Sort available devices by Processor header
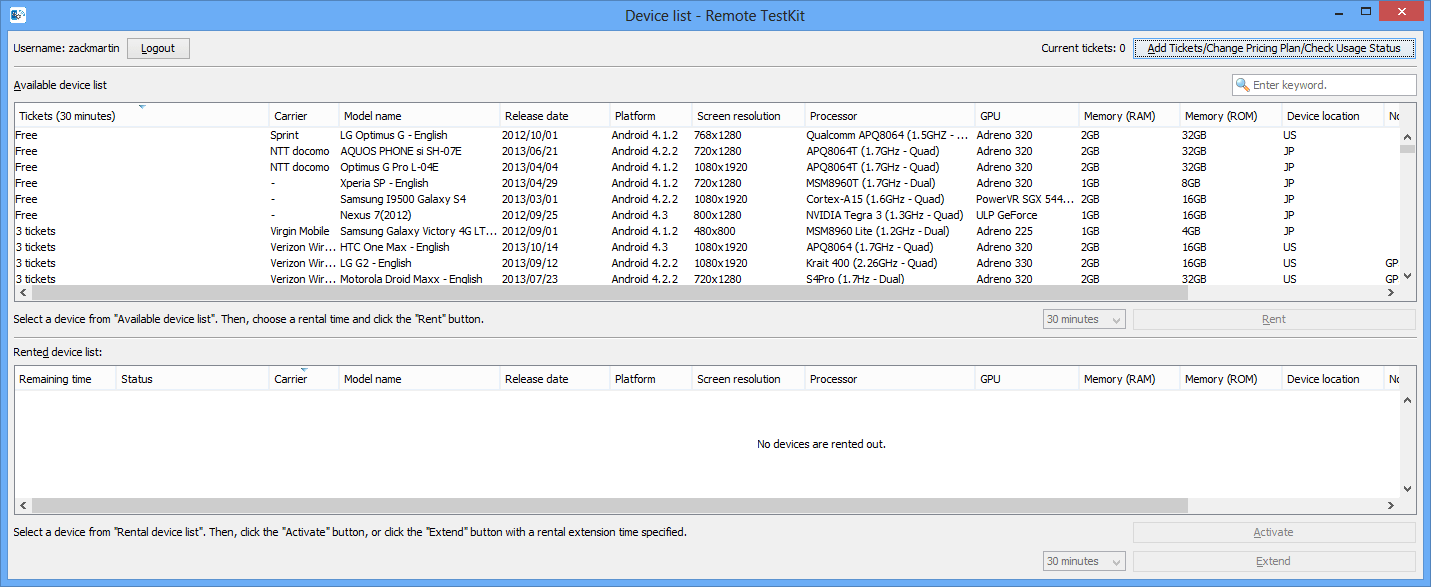Viewport: 1431px width, 587px height. 890,116
